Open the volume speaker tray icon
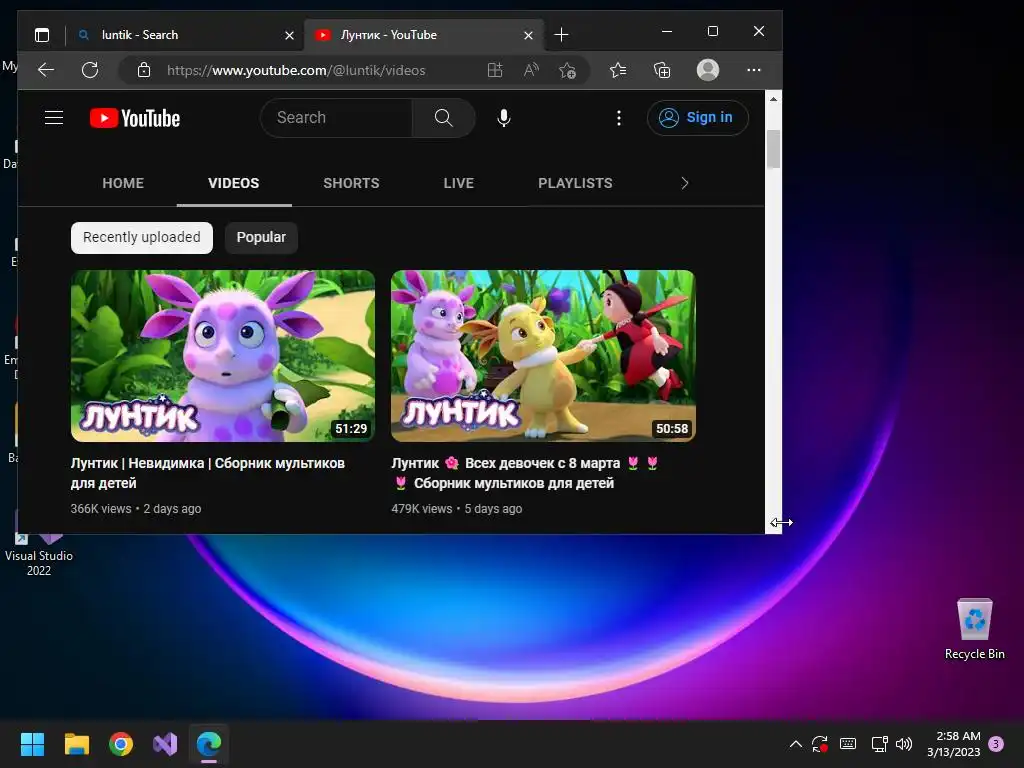 [x=904, y=744]
